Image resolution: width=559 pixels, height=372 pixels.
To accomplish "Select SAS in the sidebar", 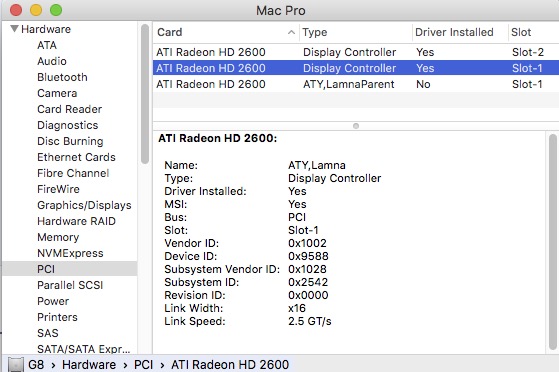I will (47, 333).
